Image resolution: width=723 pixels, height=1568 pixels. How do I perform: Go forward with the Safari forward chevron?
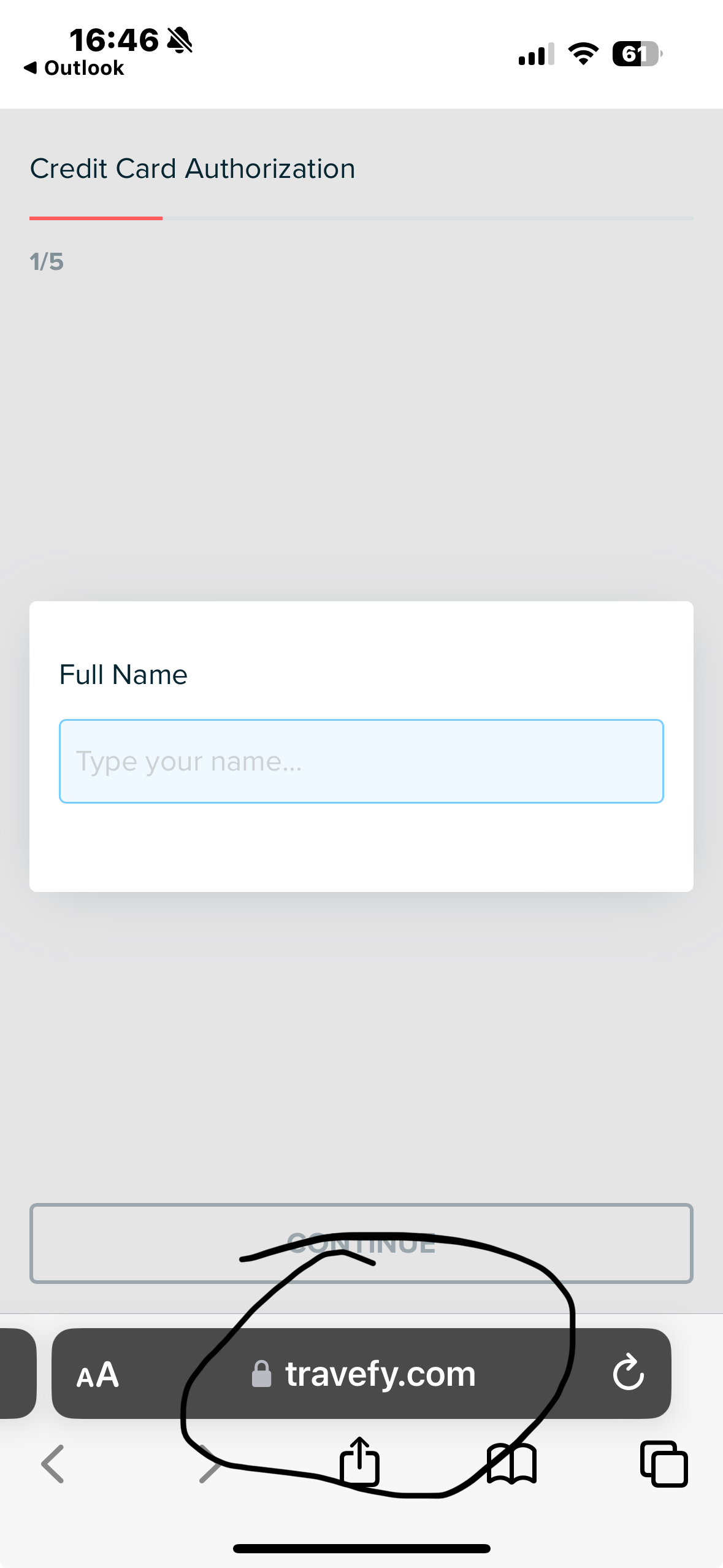point(210,1464)
